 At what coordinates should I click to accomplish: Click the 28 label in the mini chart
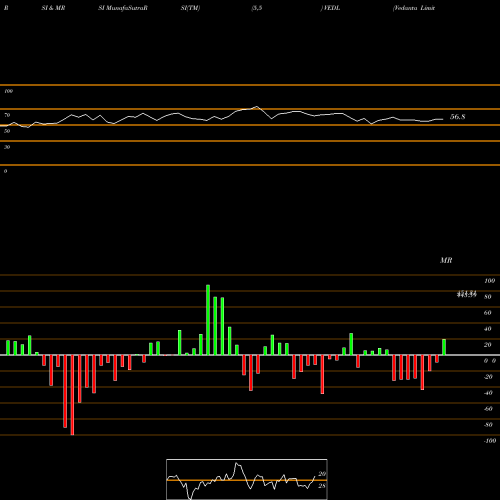[x=322, y=486]
